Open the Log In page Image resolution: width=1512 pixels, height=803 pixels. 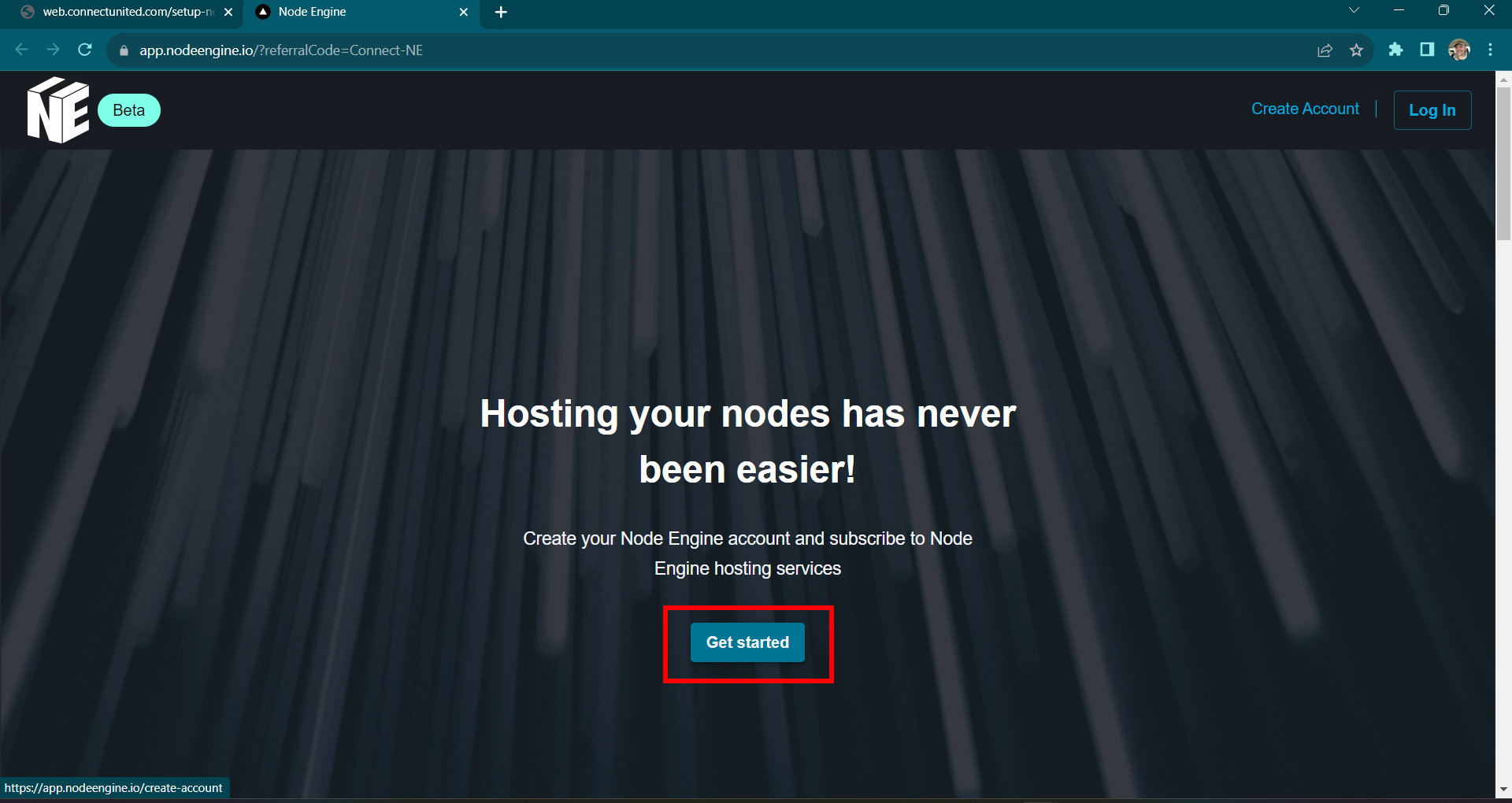1432,110
